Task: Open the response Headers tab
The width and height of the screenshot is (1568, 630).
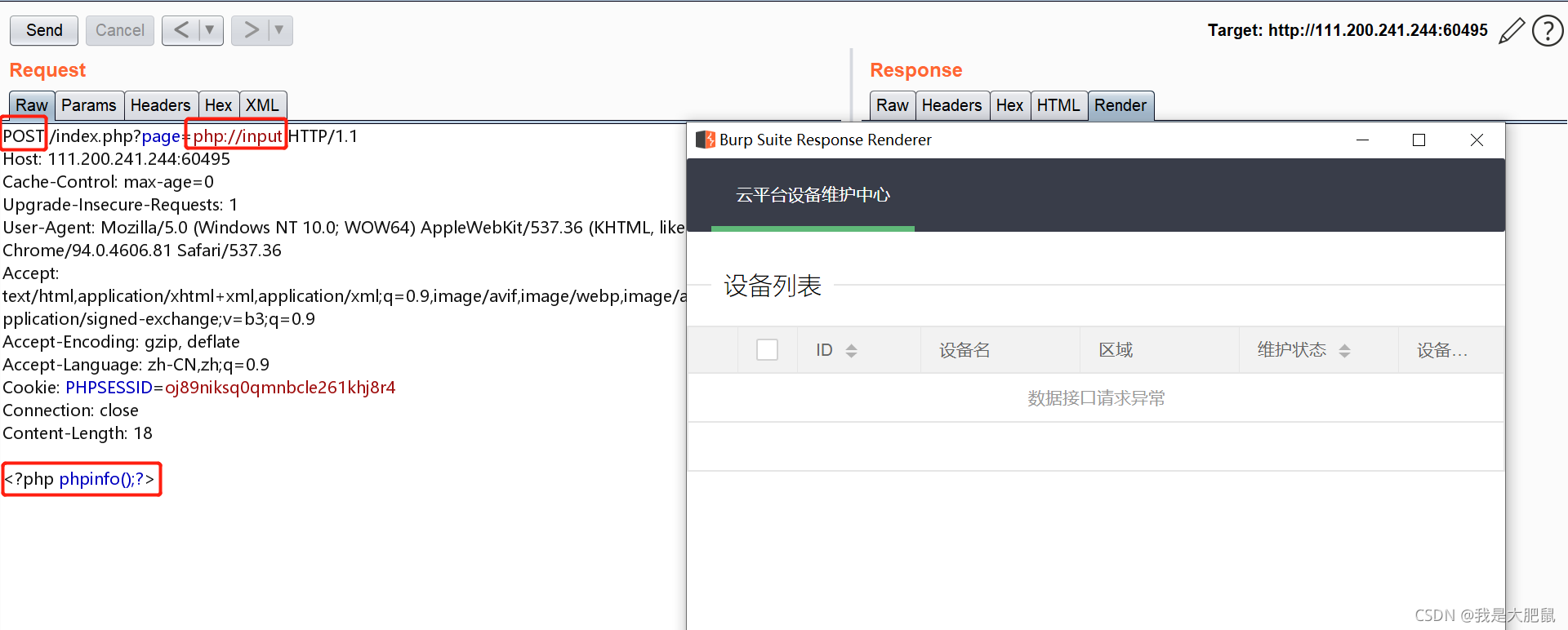Action: tap(951, 105)
